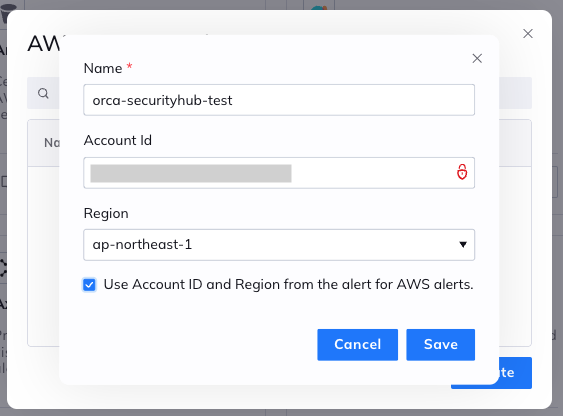This screenshot has width=563, height=416.
Task: Open the Region dropdown showing ap-northeast-1
Action: (279, 245)
